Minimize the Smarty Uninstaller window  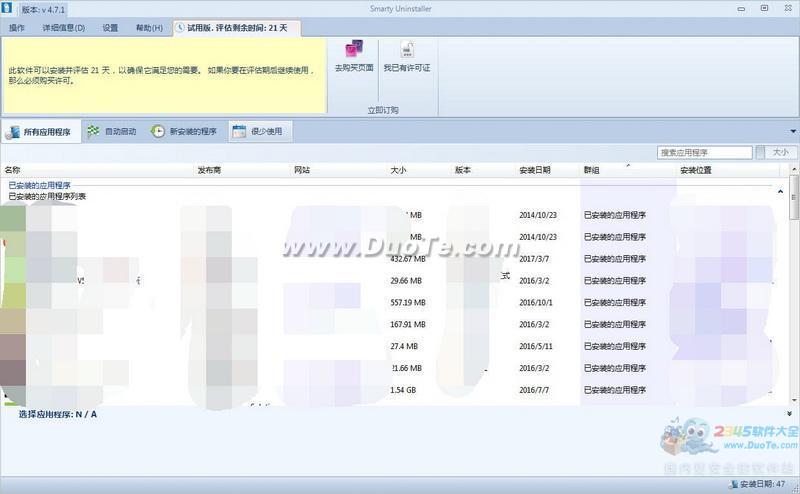(x=741, y=9)
